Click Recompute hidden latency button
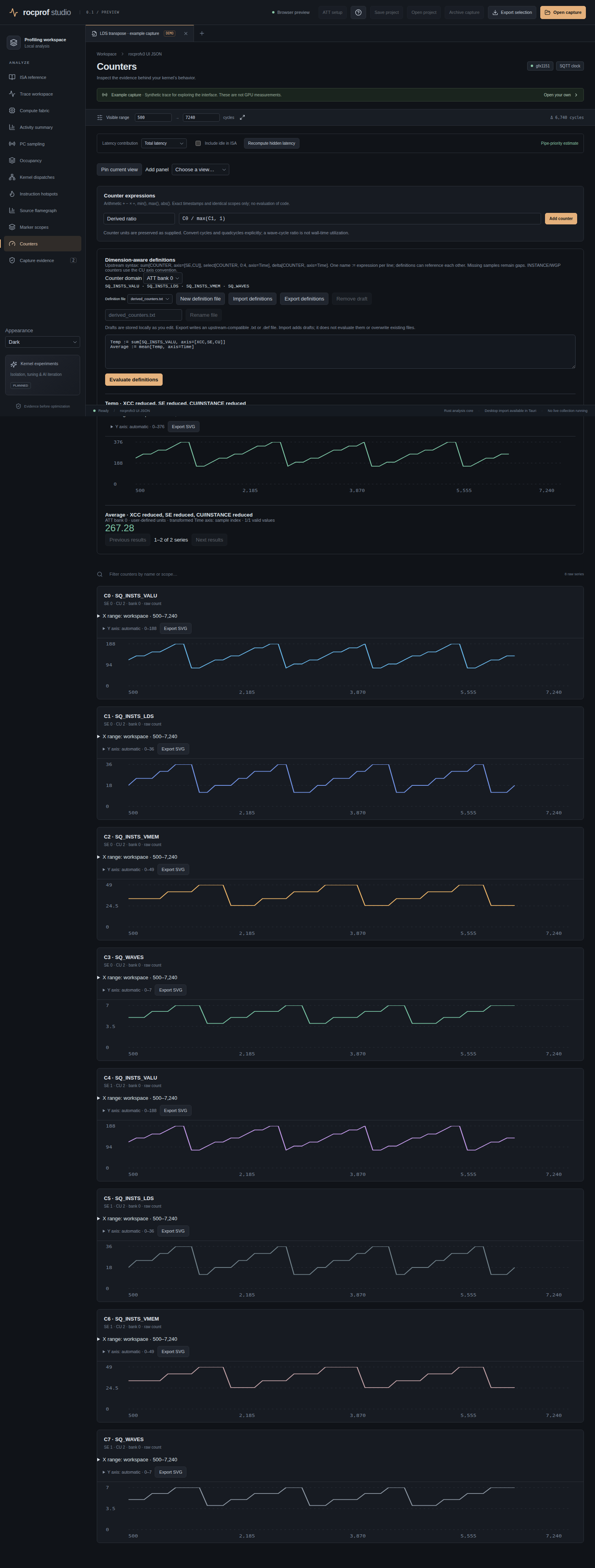595x1568 pixels. click(x=272, y=143)
